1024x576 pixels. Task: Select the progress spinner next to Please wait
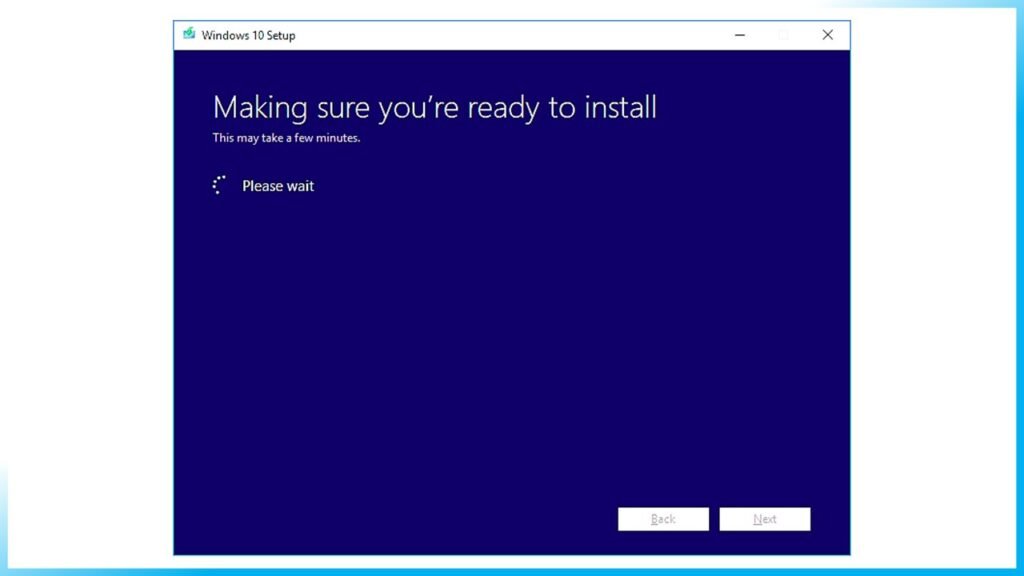coord(220,185)
